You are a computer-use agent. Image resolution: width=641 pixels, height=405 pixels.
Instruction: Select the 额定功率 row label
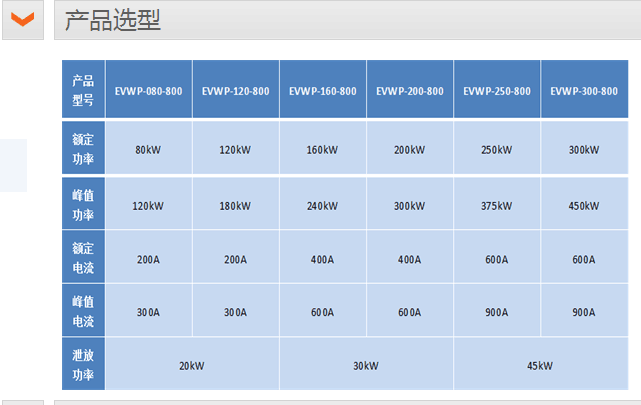[x=83, y=149]
